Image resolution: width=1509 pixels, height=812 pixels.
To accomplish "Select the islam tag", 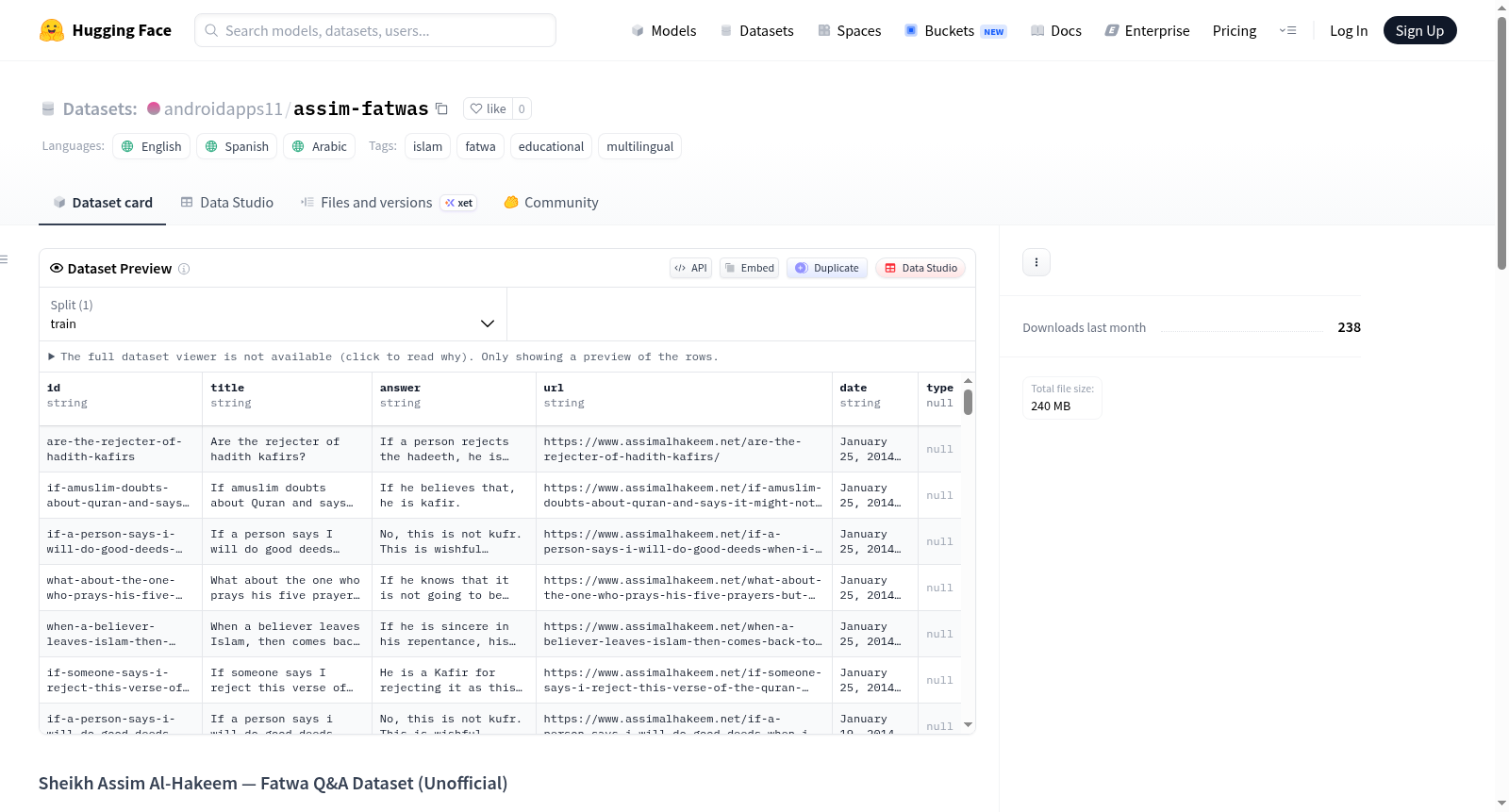I will coord(427,146).
